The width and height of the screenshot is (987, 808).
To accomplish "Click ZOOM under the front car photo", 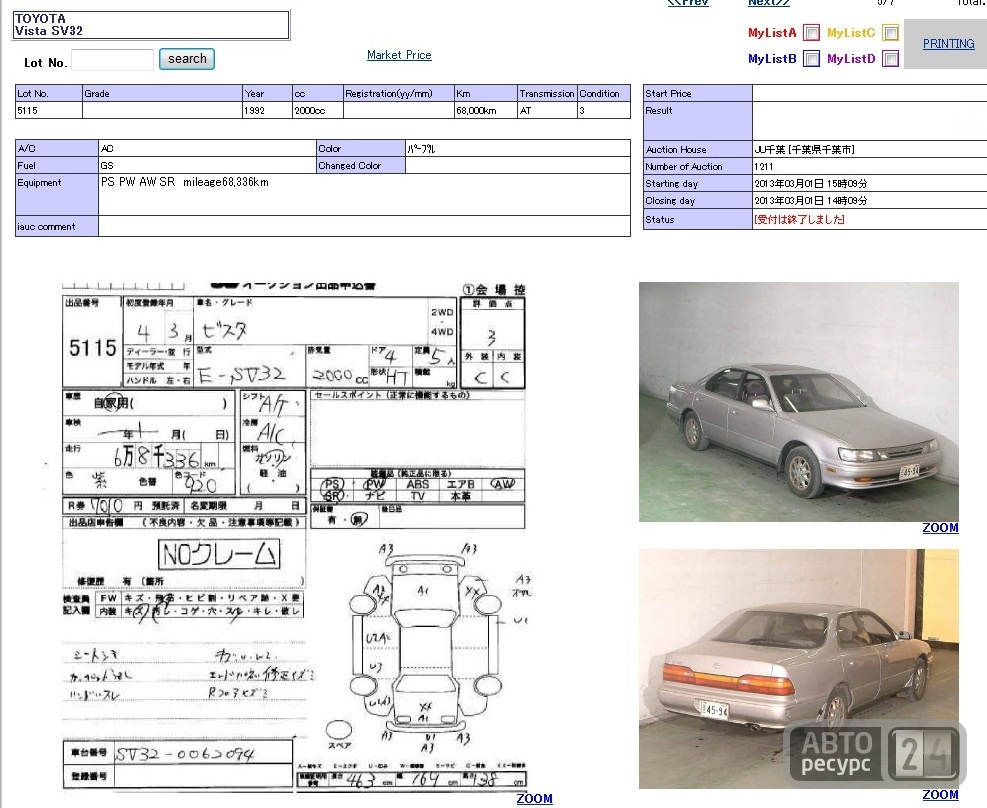I will coord(940,527).
